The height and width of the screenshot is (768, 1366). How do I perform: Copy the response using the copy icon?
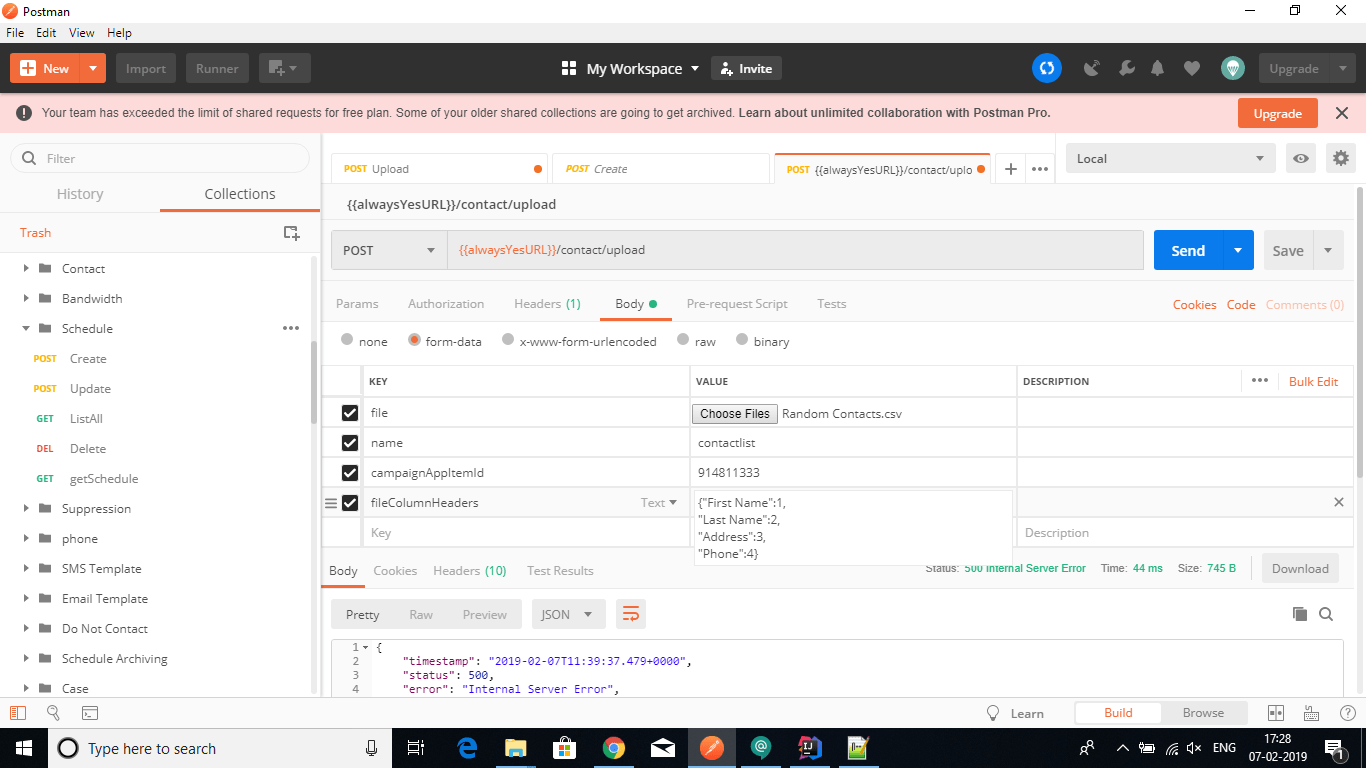(1302, 613)
